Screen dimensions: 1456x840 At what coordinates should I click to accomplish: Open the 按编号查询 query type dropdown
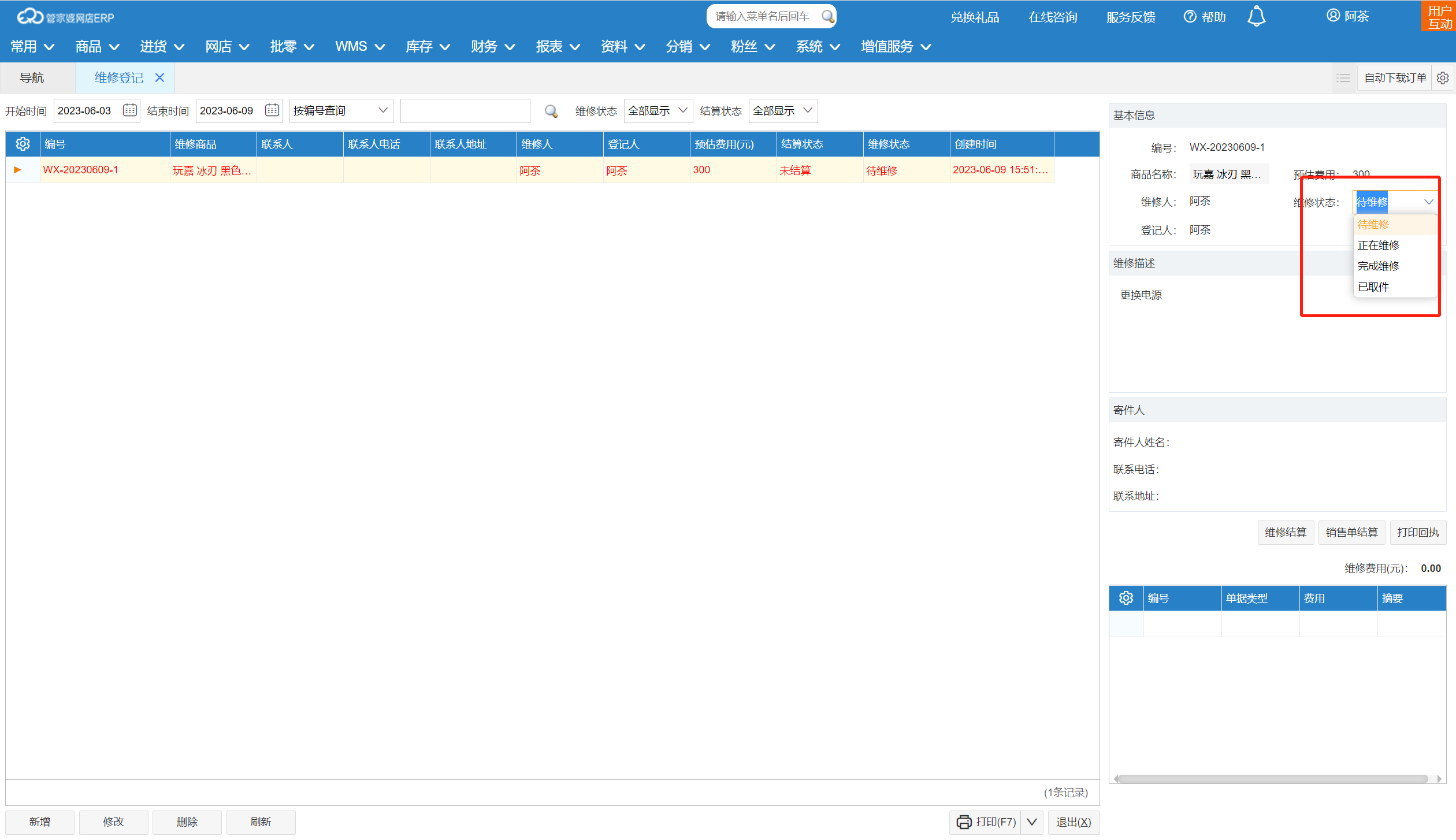click(341, 110)
